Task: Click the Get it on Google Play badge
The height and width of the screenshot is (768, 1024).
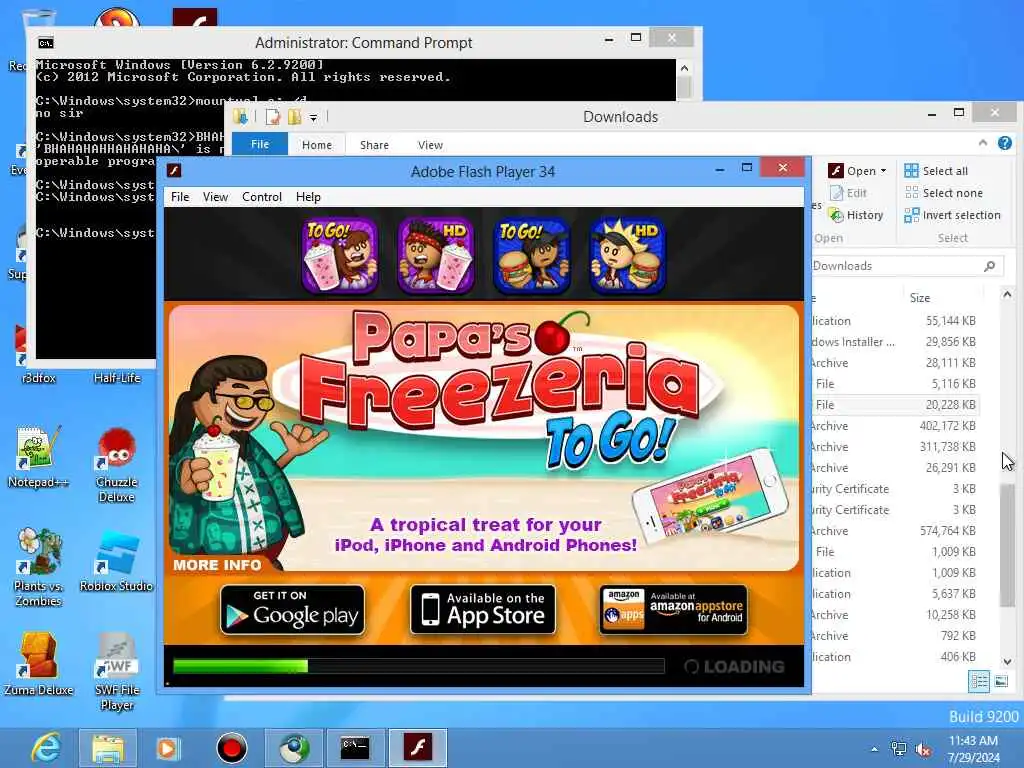Action: point(293,609)
